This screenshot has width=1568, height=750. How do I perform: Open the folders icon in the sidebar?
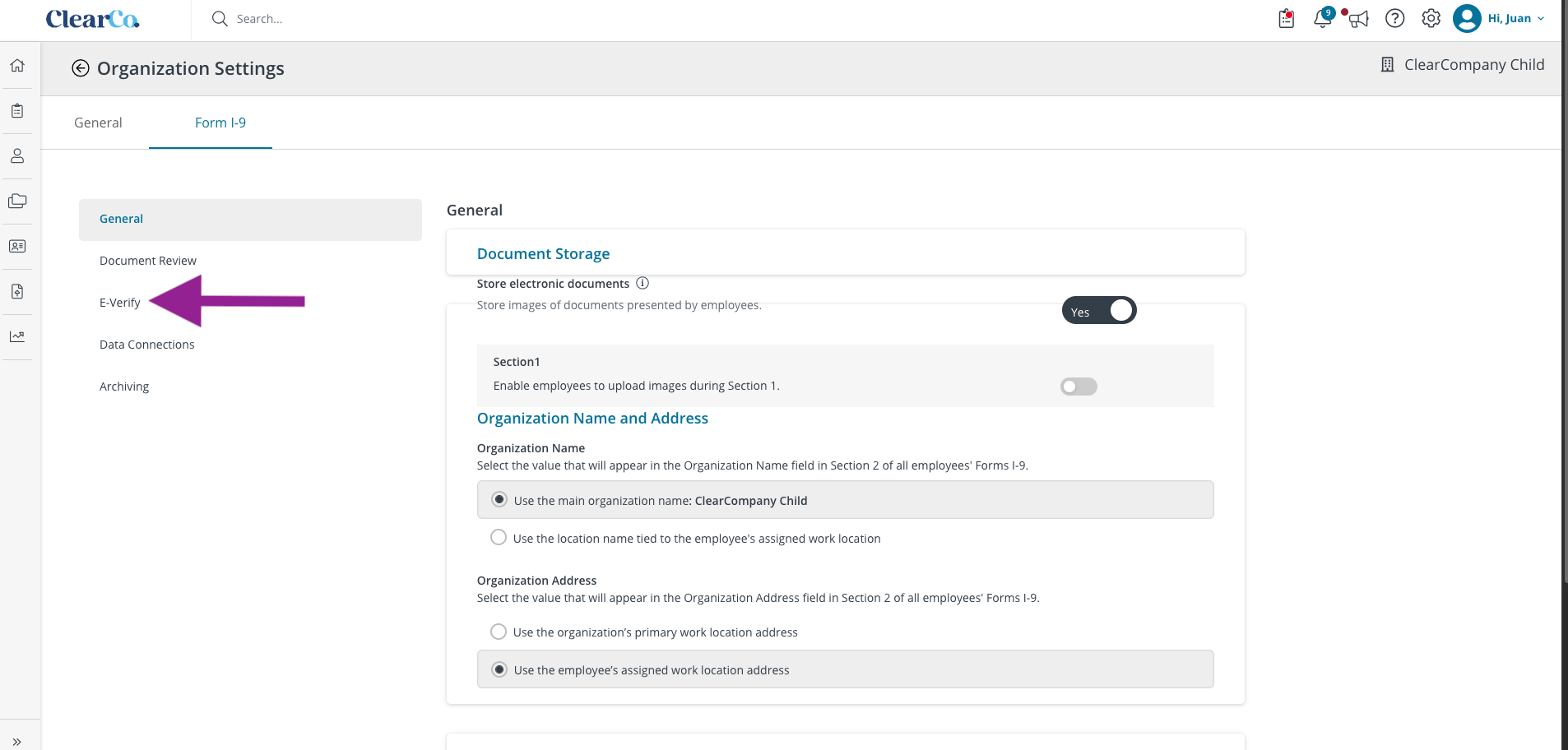(17, 201)
